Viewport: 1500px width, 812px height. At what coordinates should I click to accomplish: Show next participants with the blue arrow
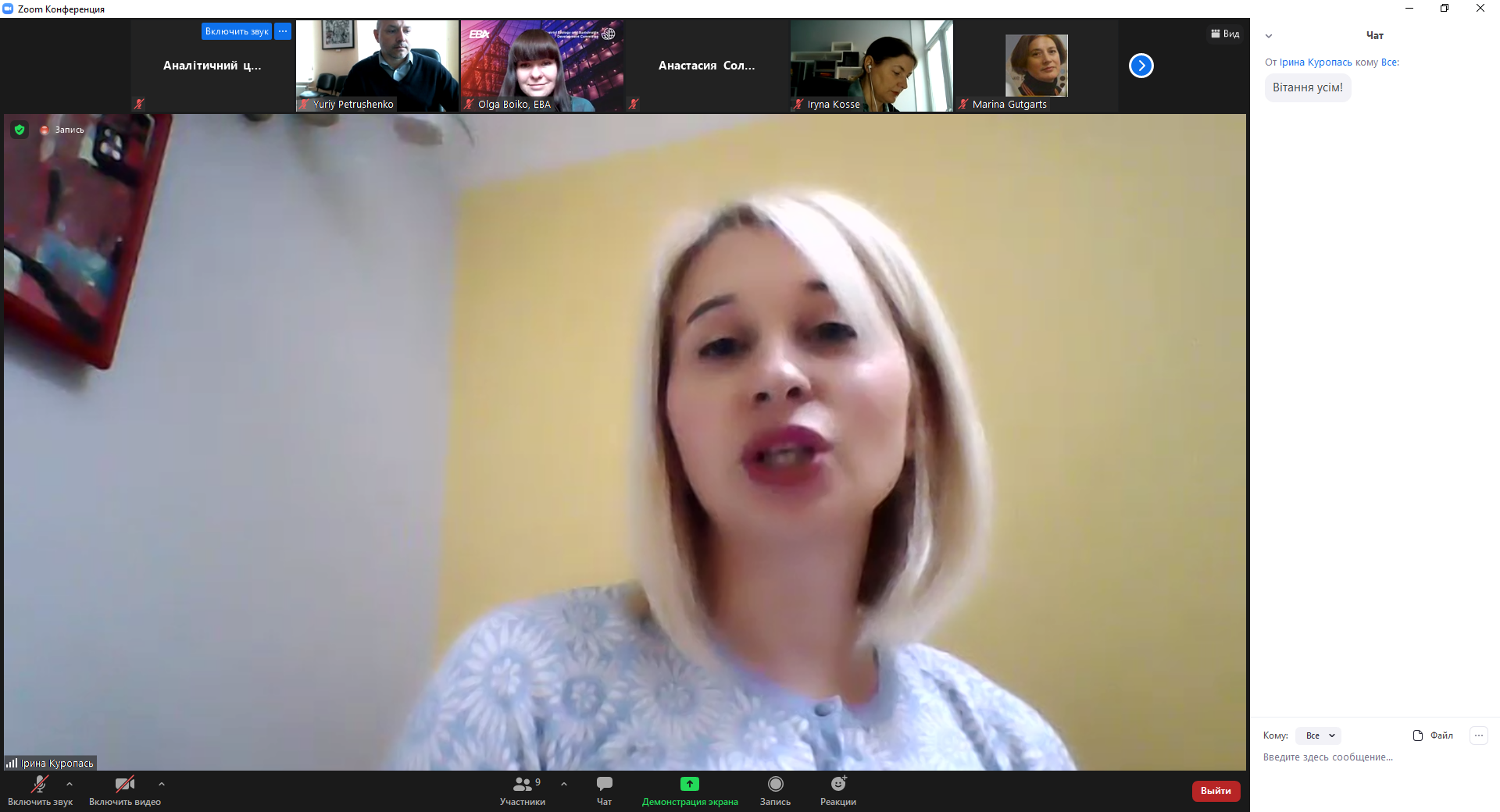[1141, 66]
